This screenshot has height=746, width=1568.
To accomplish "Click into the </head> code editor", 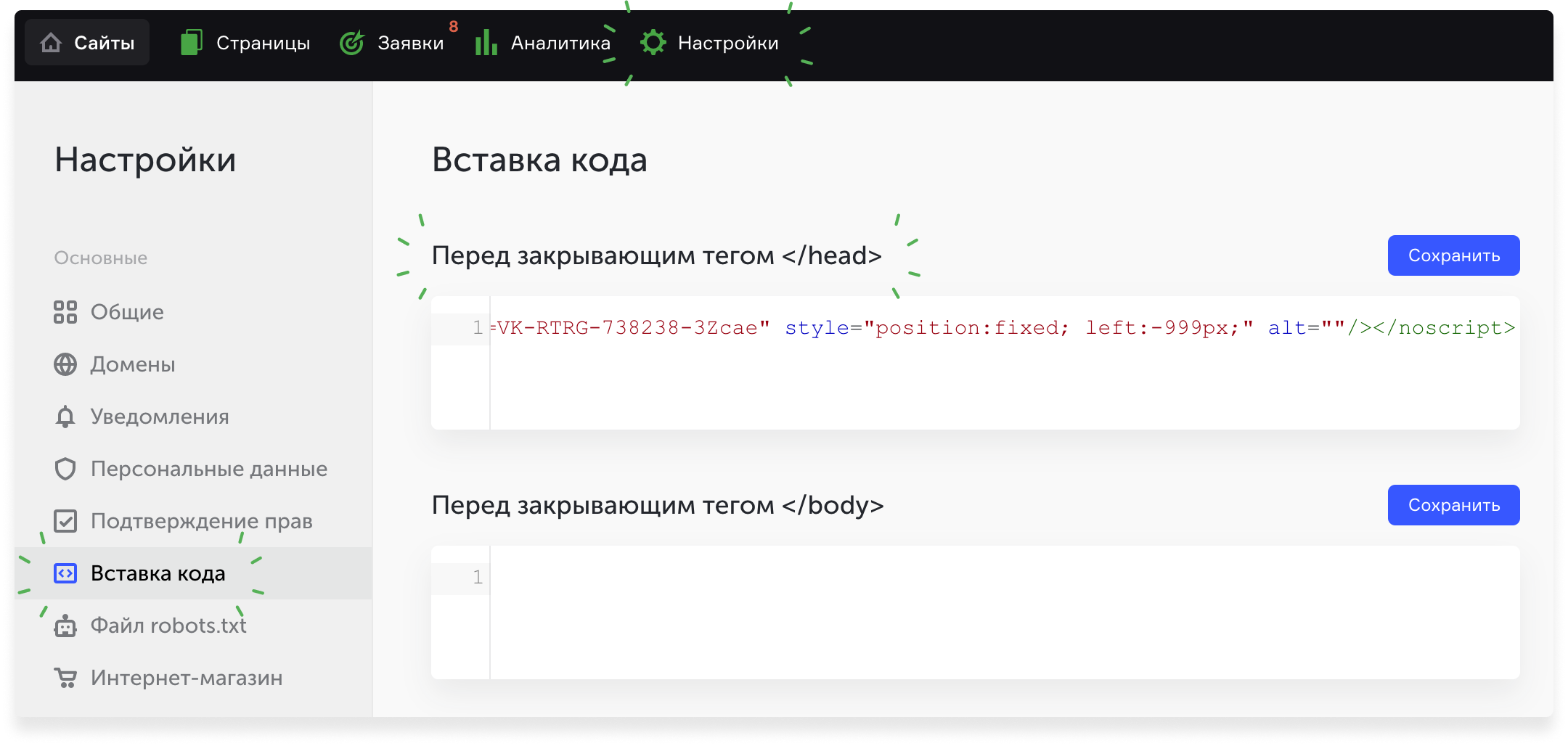I will click(976, 363).
